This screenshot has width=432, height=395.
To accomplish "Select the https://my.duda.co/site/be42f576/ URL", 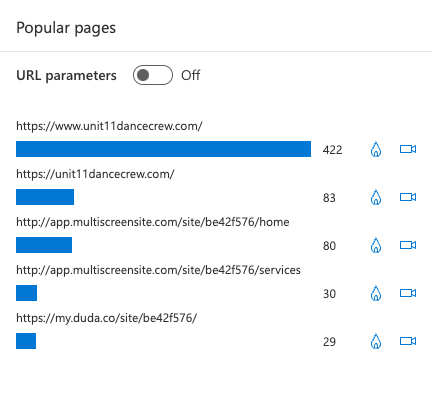I will click(107, 318).
